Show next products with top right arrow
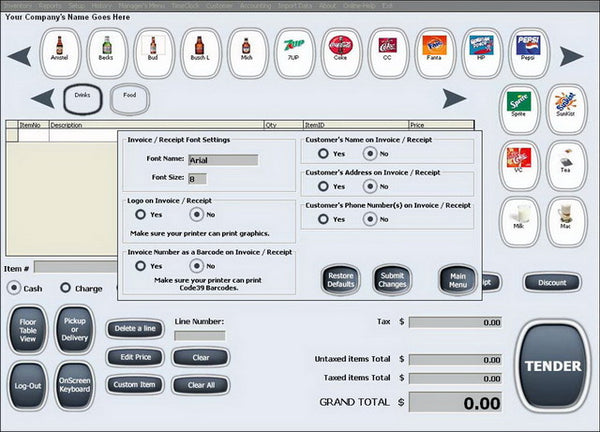 (x=571, y=56)
